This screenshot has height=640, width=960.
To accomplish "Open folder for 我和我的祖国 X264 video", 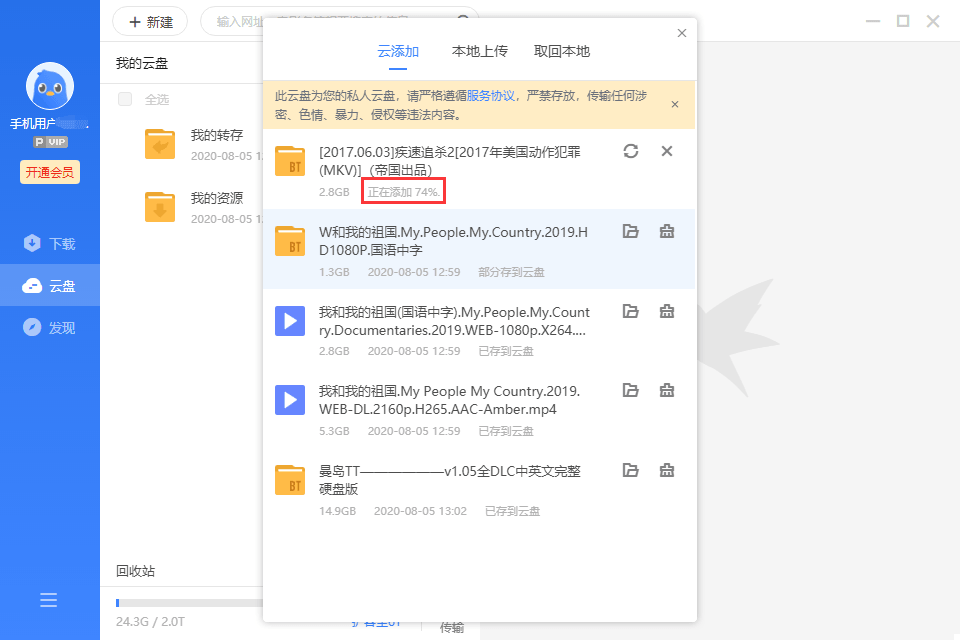I will point(630,311).
